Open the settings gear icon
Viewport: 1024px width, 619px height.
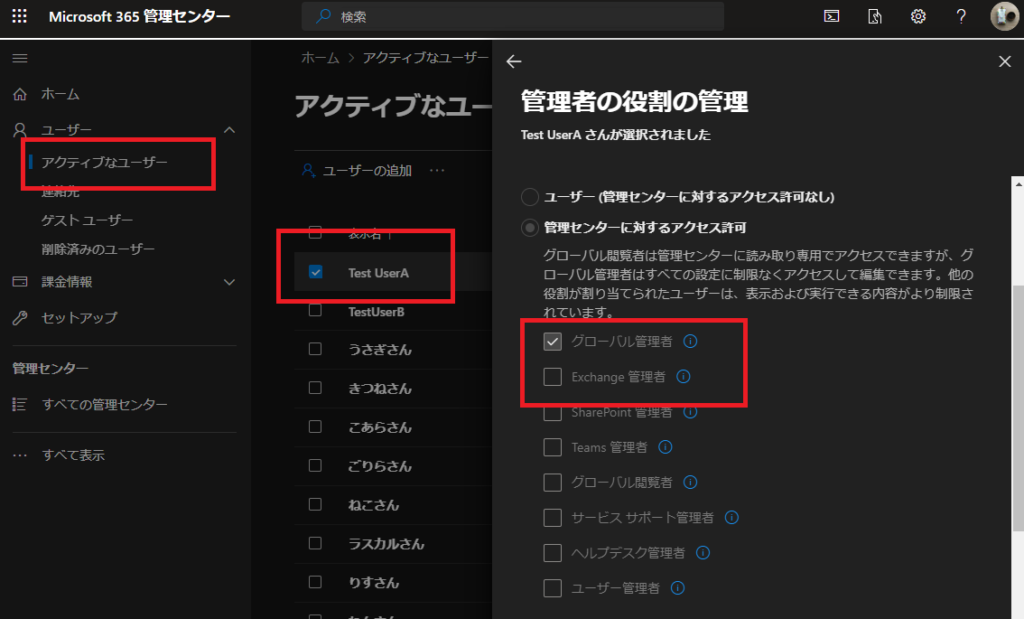(x=918, y=16)
